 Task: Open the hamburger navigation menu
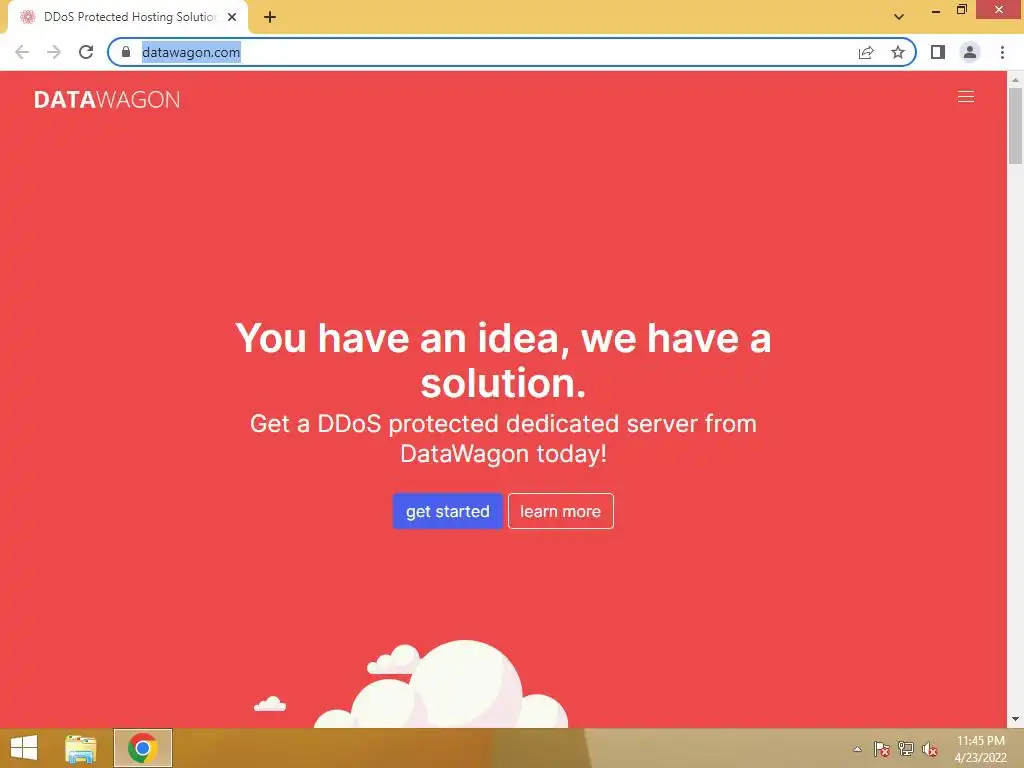965,97
